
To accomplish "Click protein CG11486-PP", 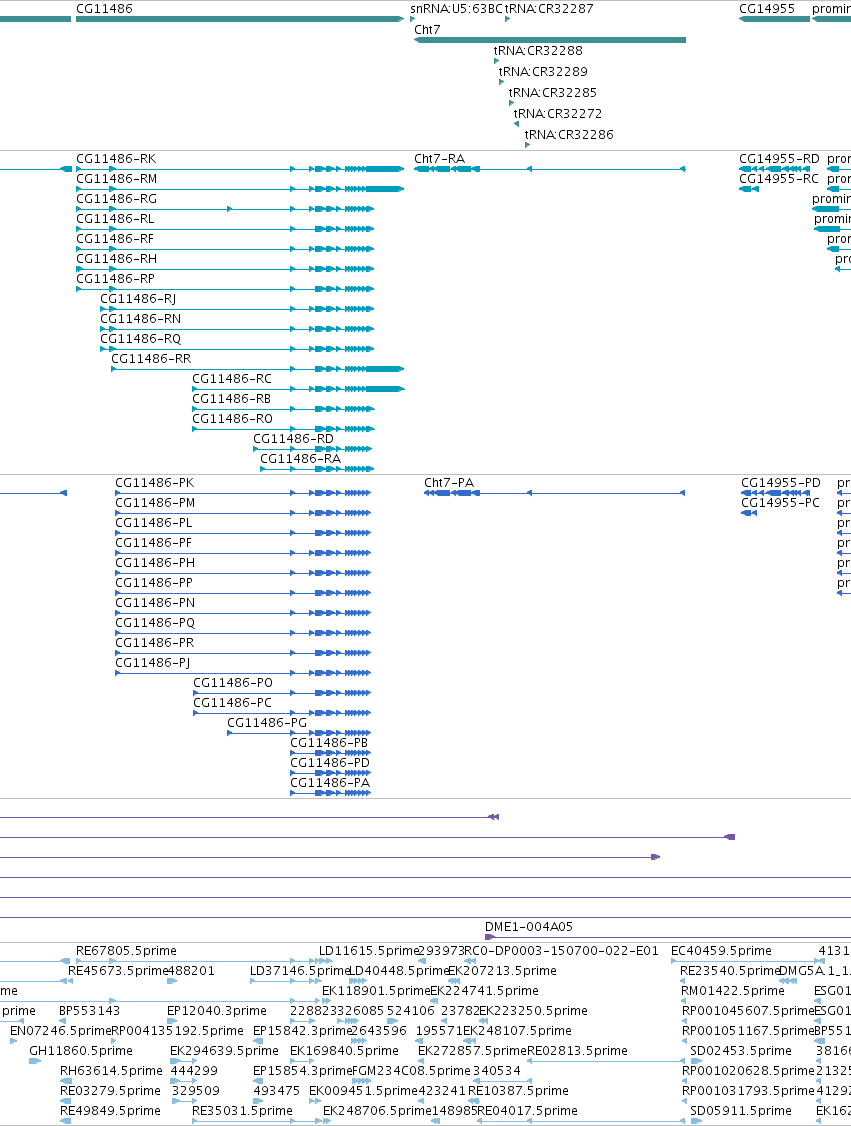I will point(154,584).
